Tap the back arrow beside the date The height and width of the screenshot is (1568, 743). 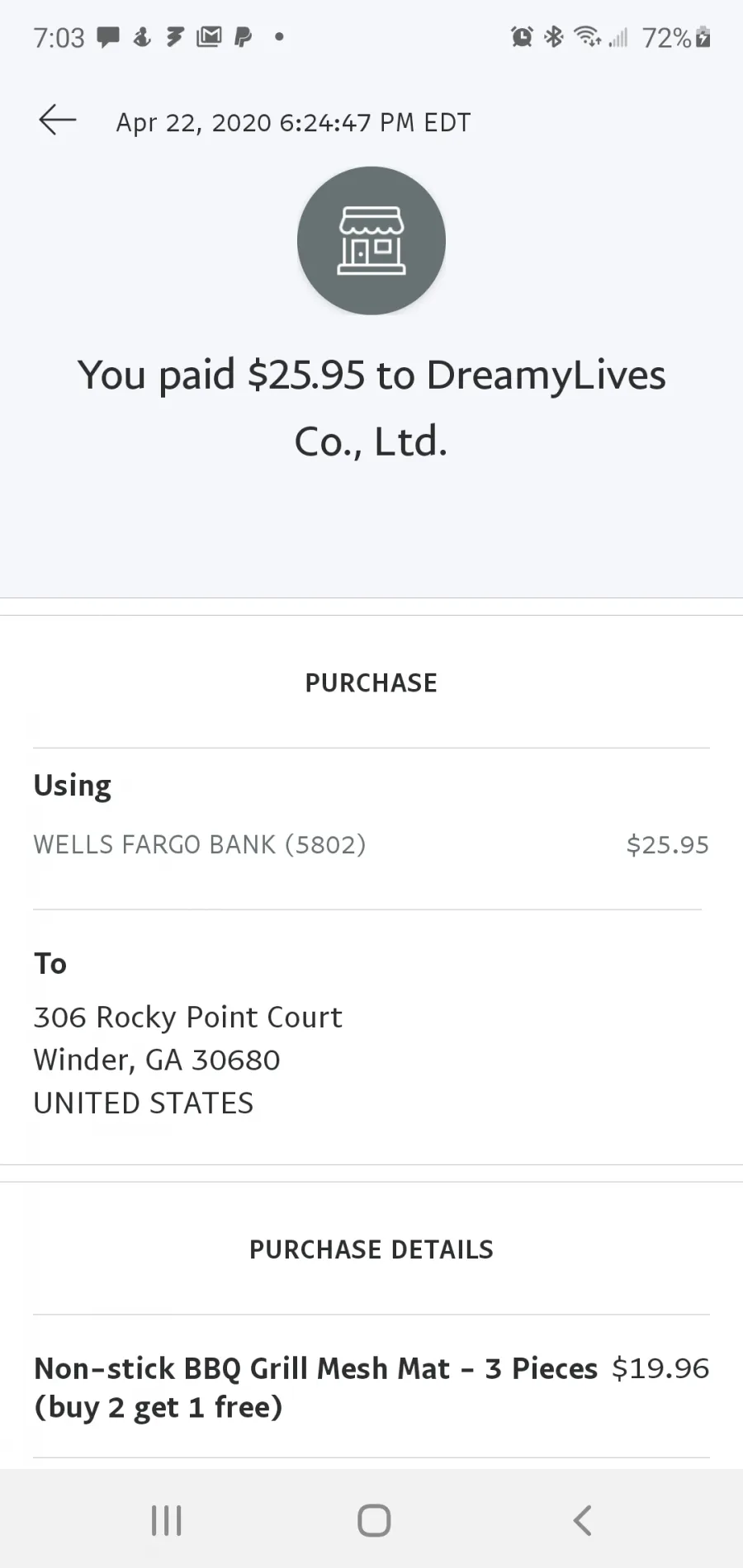(58, 120)
